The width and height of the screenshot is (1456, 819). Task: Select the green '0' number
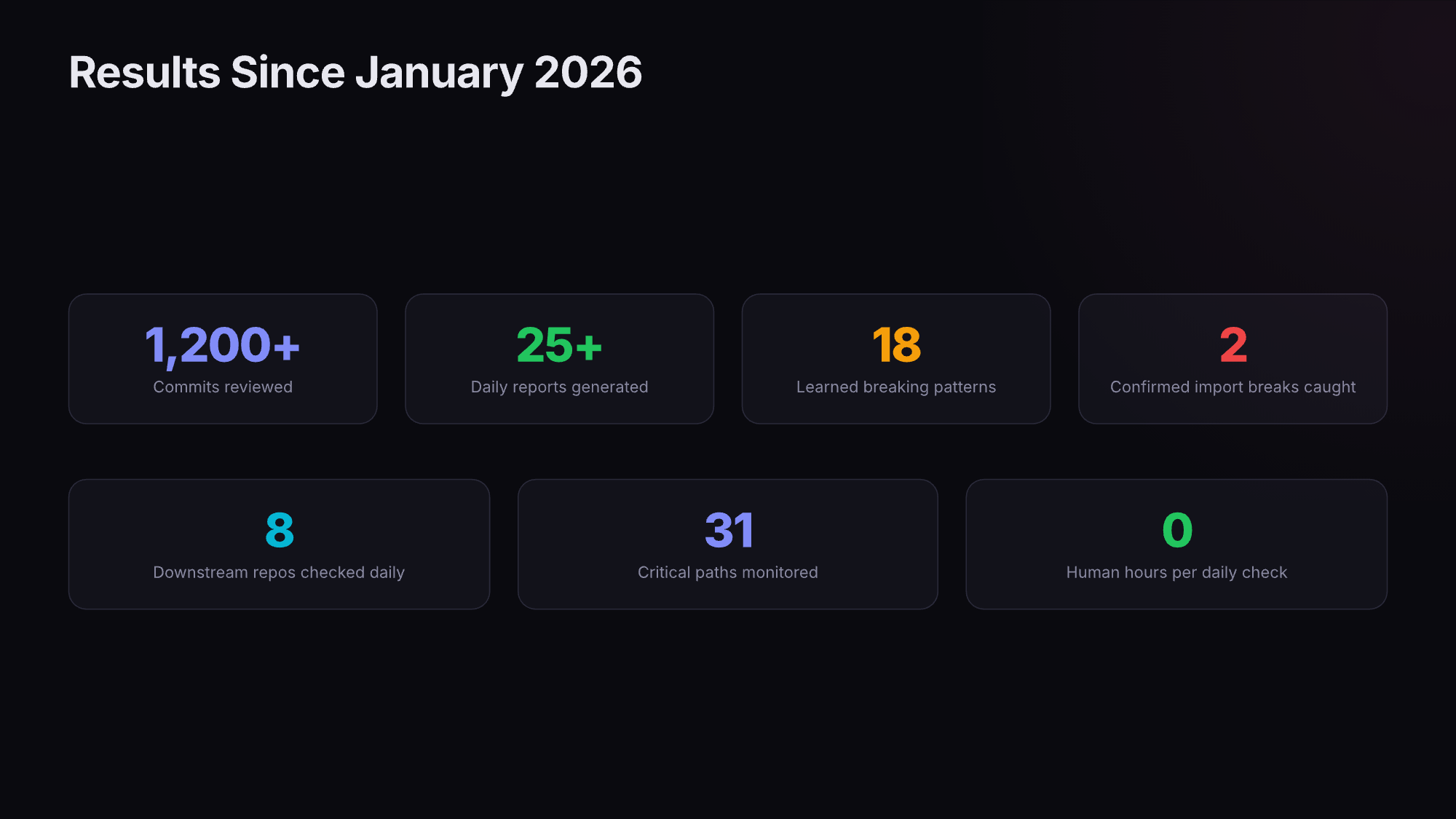pos(1177,530)
